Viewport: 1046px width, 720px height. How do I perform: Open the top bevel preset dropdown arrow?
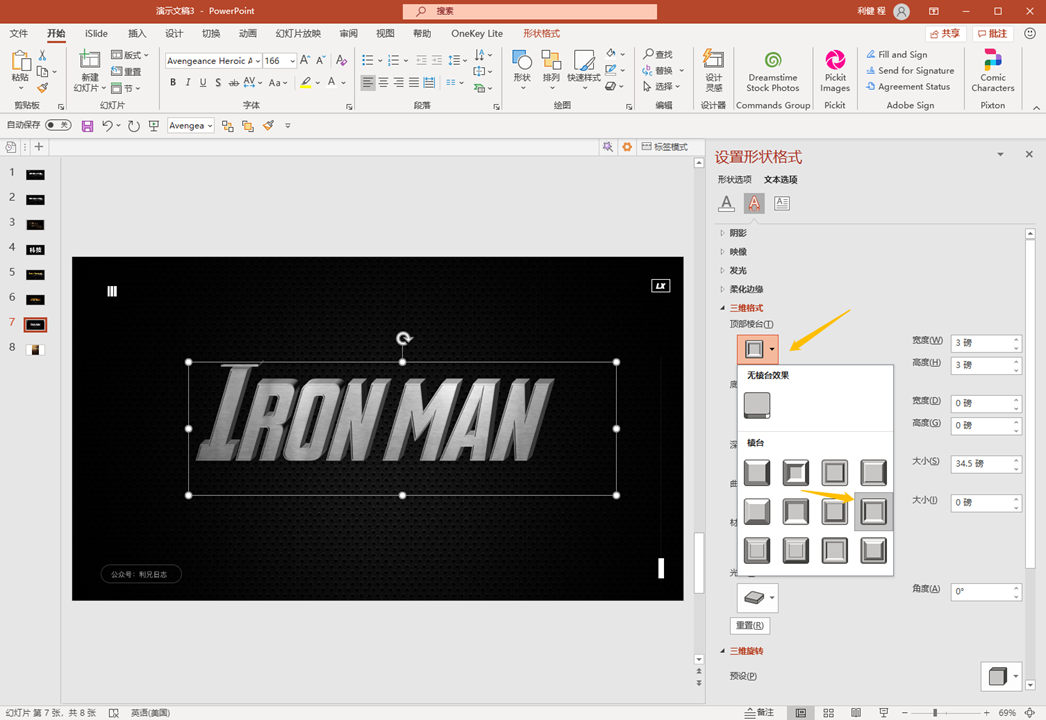click(772, 349)
